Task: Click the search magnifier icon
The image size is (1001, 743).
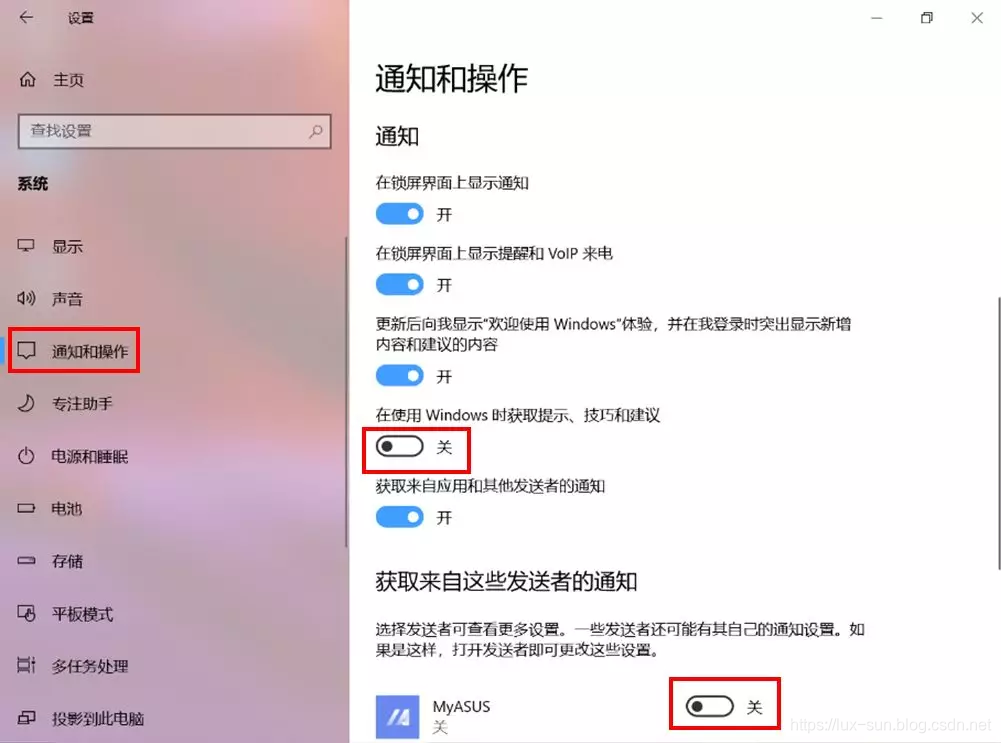Action: [x=316, y=131]
